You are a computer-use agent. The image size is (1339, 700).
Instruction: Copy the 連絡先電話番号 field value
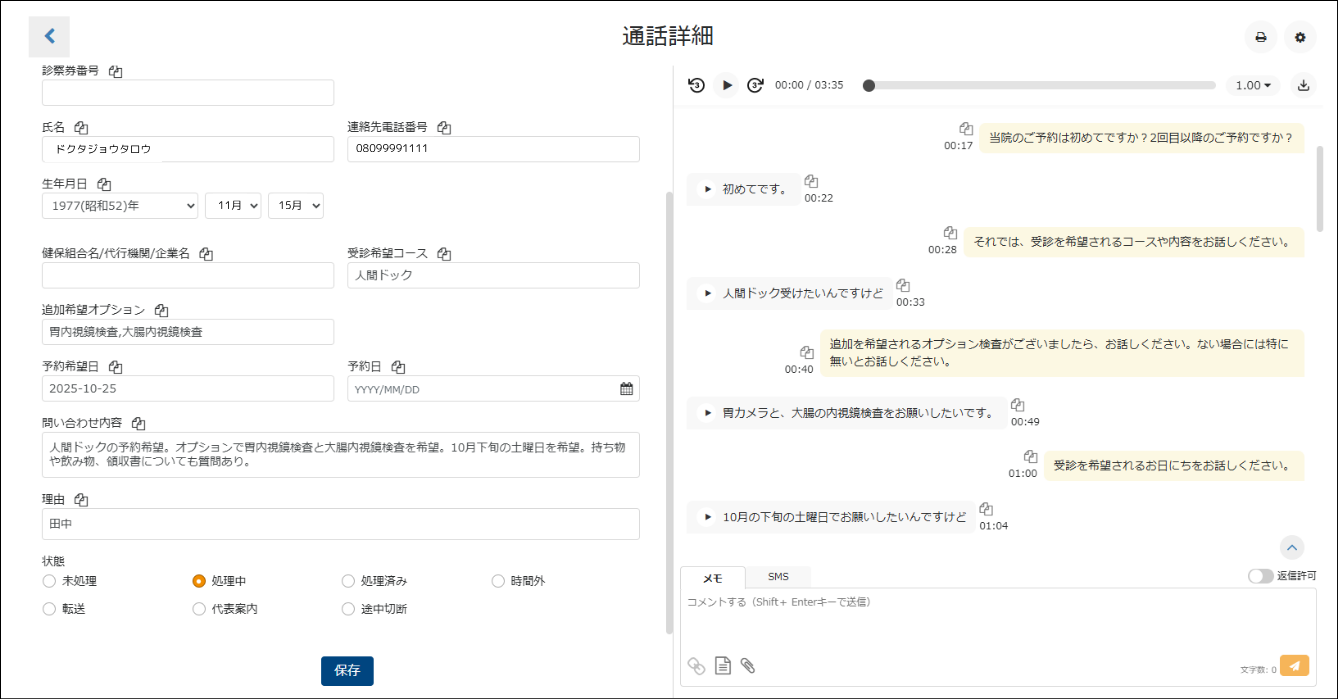[444, 128]
